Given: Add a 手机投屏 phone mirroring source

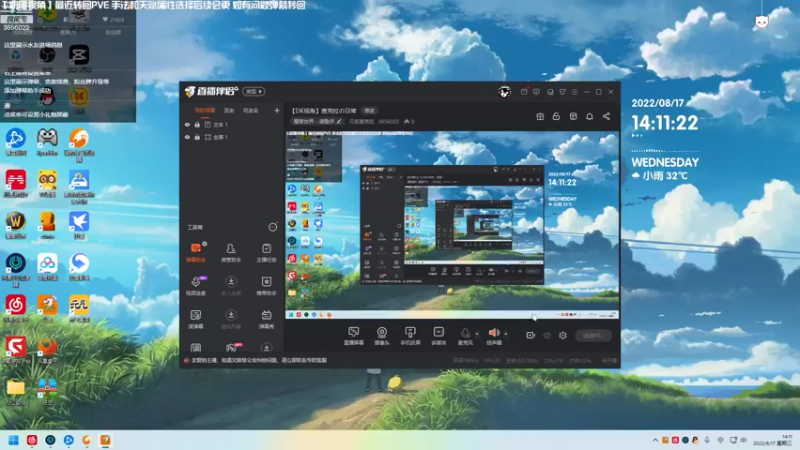Looking at the screenshot, I should coord(410,336).
